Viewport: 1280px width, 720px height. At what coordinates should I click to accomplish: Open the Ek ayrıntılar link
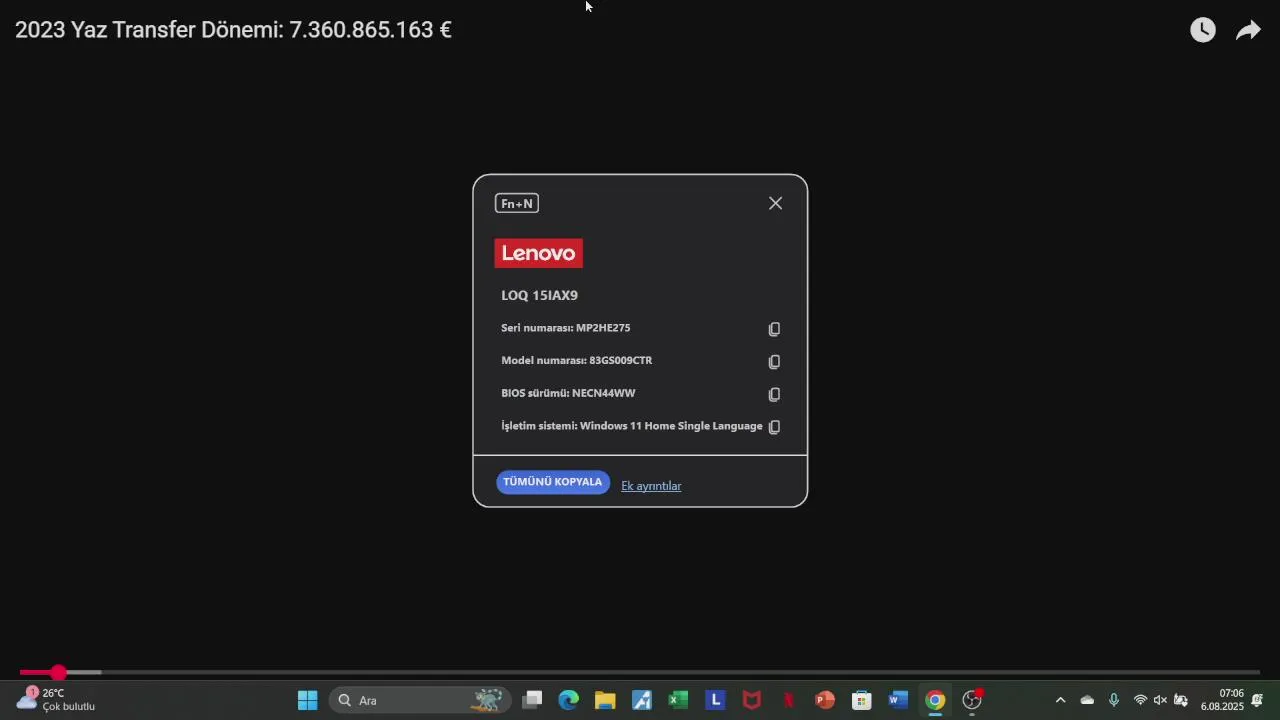click(651, 486)
